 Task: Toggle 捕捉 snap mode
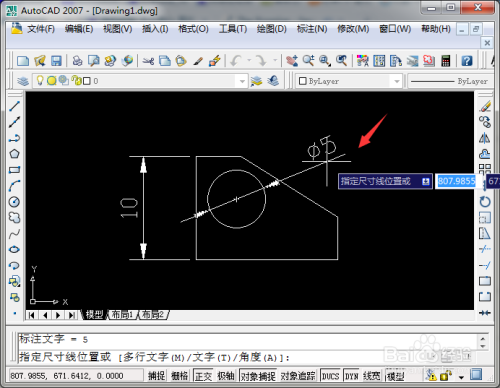156,376
